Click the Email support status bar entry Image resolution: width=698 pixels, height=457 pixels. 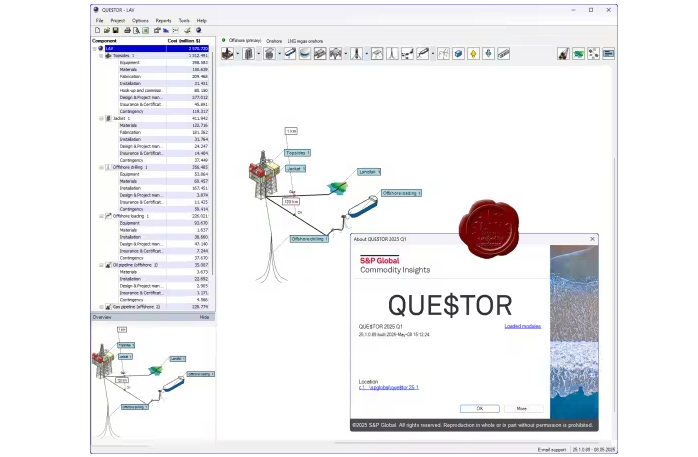pyautogui.click(x=552, y=449)
